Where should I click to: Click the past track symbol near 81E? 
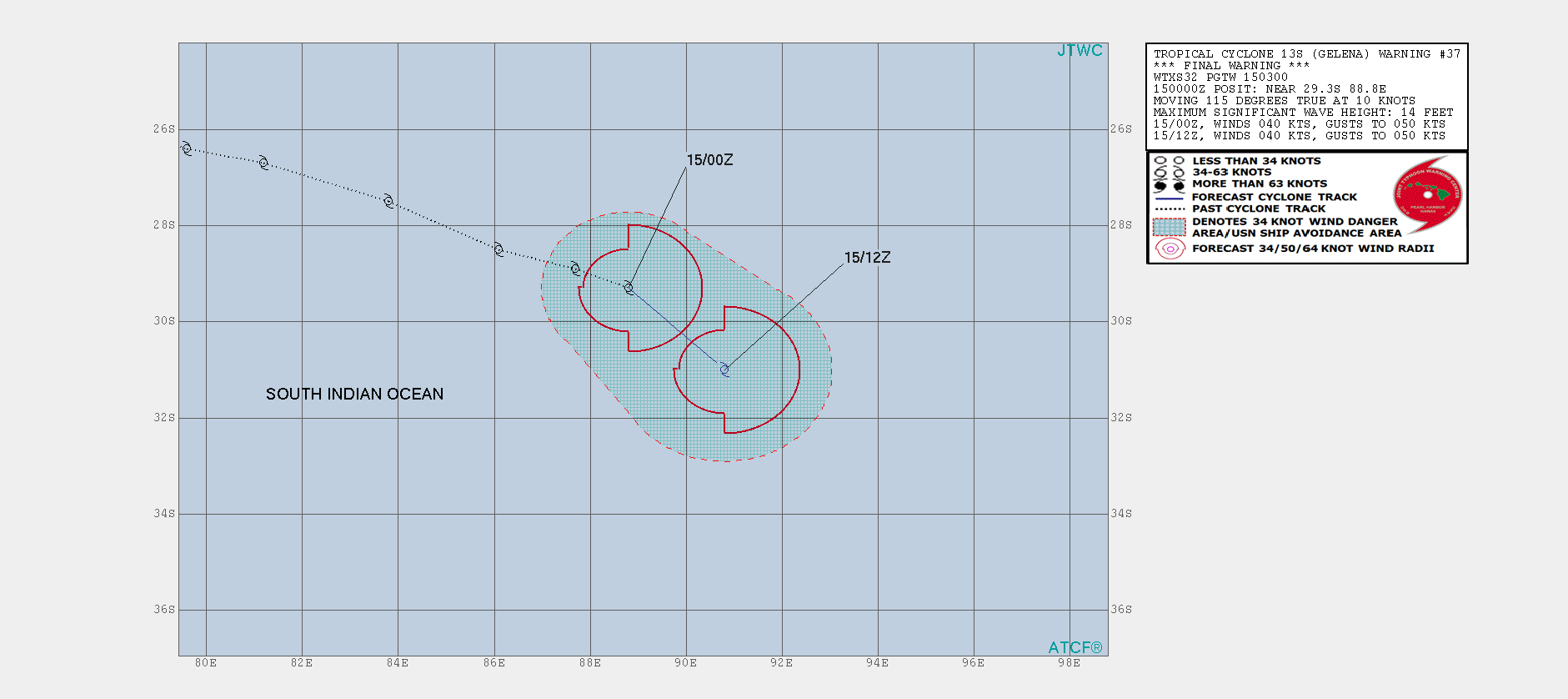point(263,163)
